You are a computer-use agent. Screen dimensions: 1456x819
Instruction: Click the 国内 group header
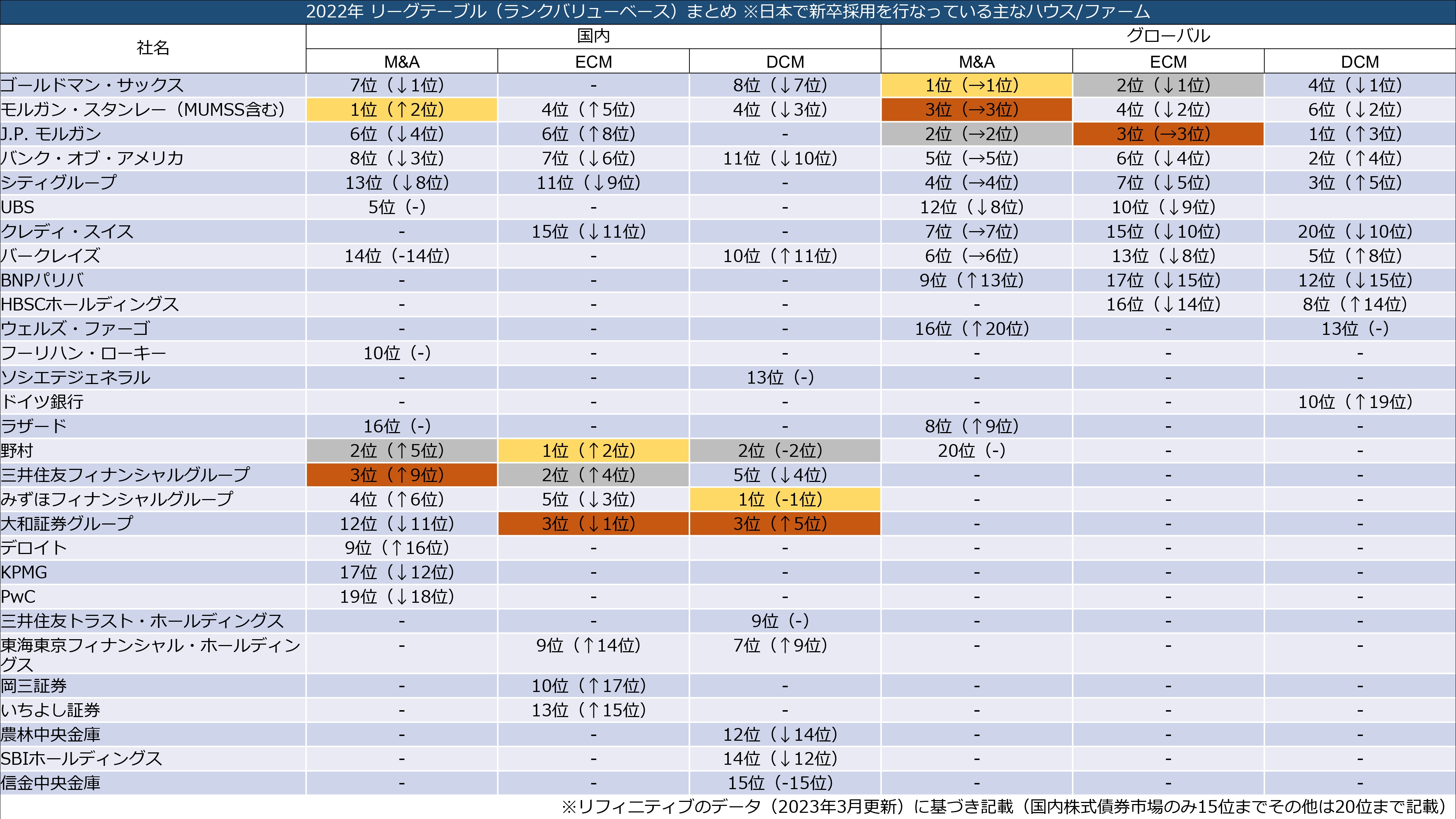pos(593,36)
